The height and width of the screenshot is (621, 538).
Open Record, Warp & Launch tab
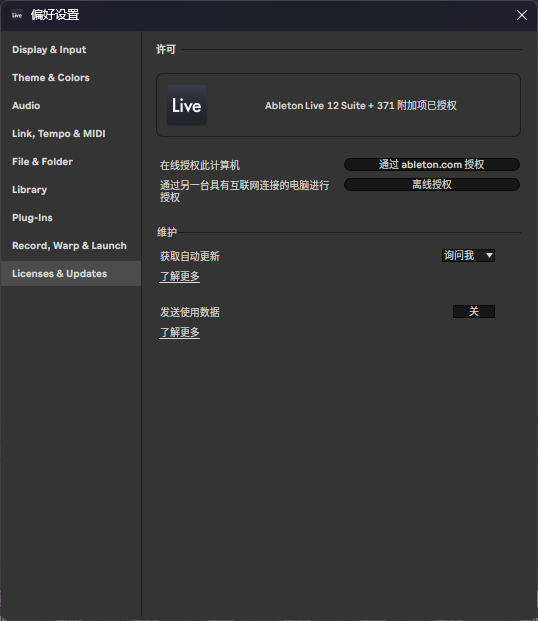69,246
